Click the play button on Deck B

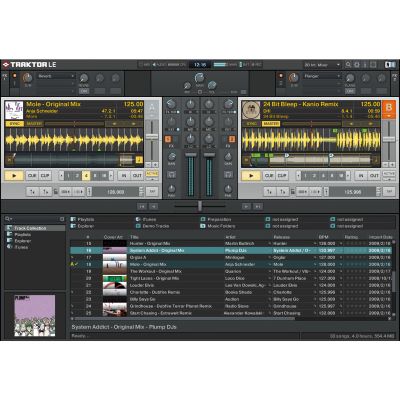coord(251,176)
